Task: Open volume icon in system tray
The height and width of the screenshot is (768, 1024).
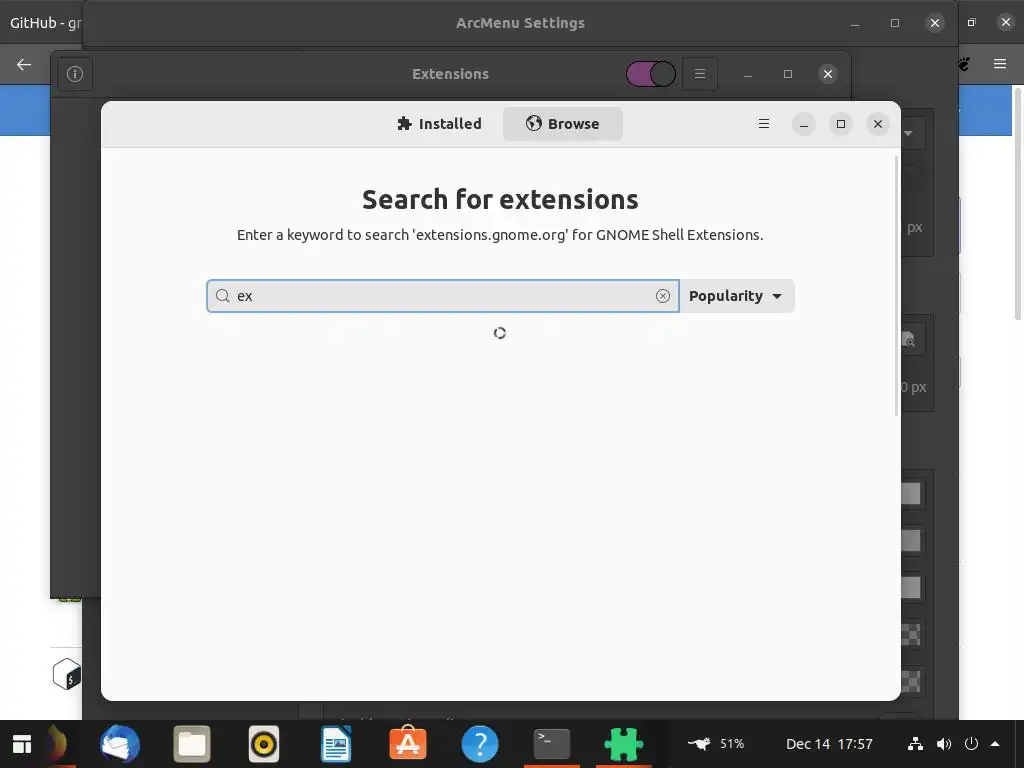Action: click(944, 744)
